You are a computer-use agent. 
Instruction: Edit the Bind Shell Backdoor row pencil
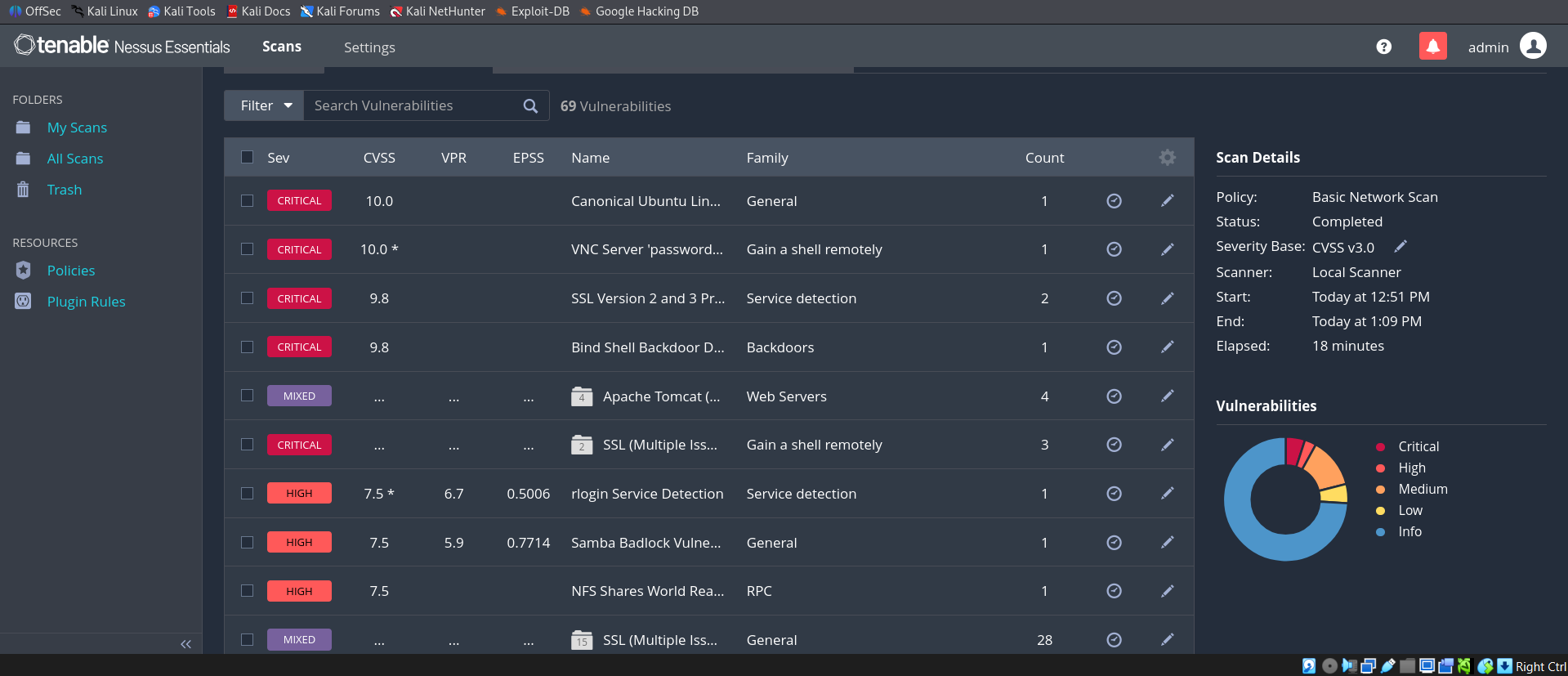1167,347
